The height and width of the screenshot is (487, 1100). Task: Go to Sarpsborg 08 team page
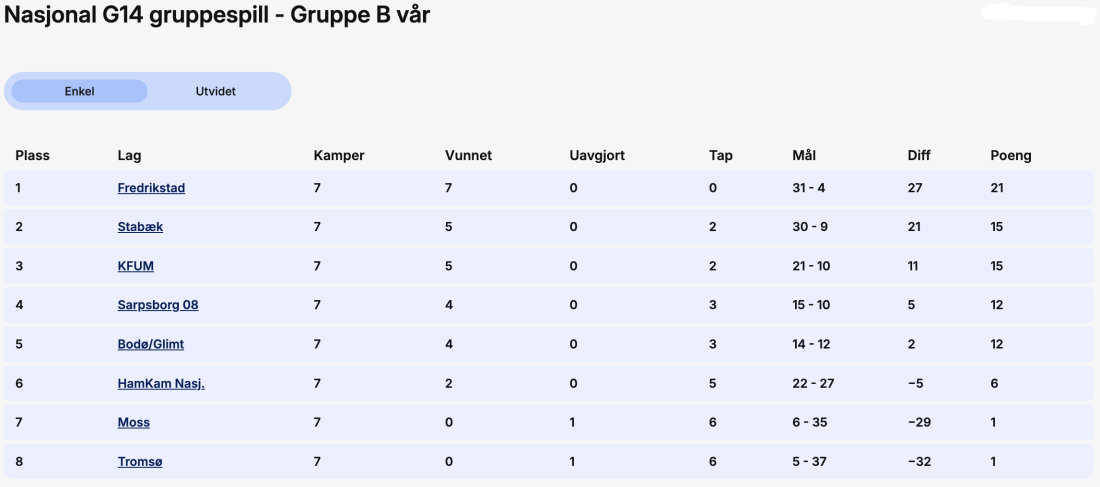[158, 305]
